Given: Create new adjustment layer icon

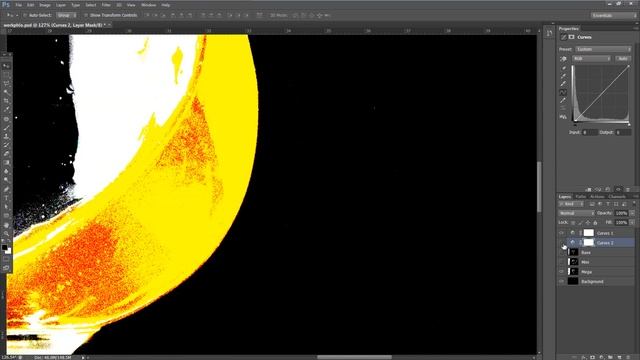Looking at the screenshot, I should coord(601,357).
